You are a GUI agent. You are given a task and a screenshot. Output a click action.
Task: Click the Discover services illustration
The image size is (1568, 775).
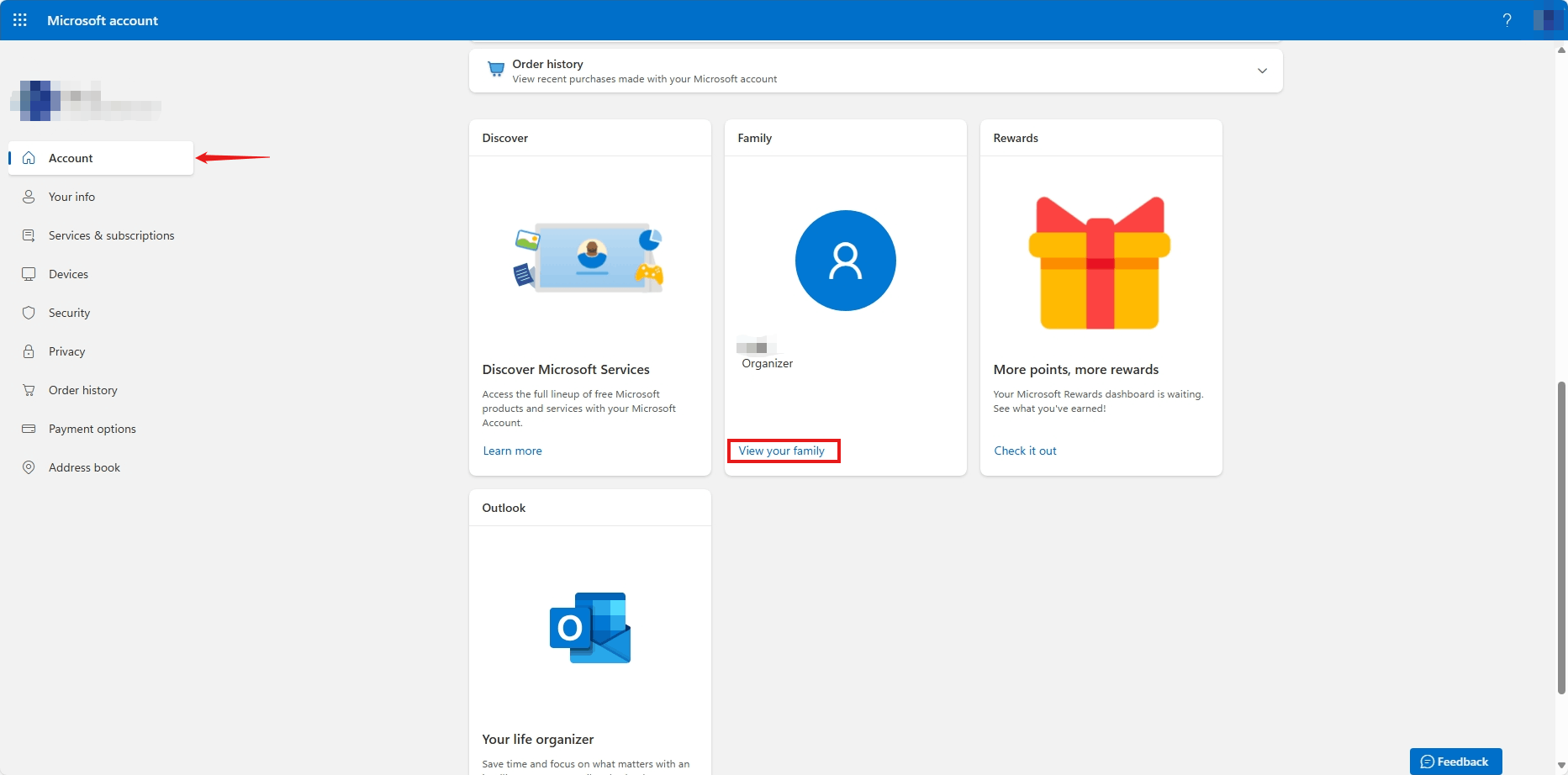(x=589, y=257)
